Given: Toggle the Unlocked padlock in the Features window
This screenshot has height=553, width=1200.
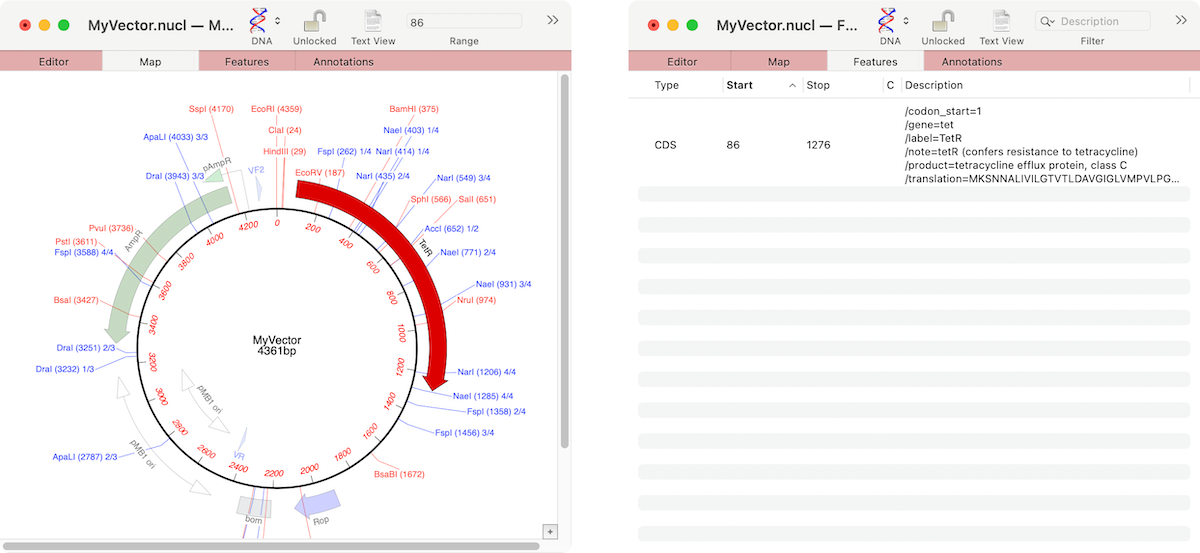Looking at the screenshot, I should coord(943,21).
